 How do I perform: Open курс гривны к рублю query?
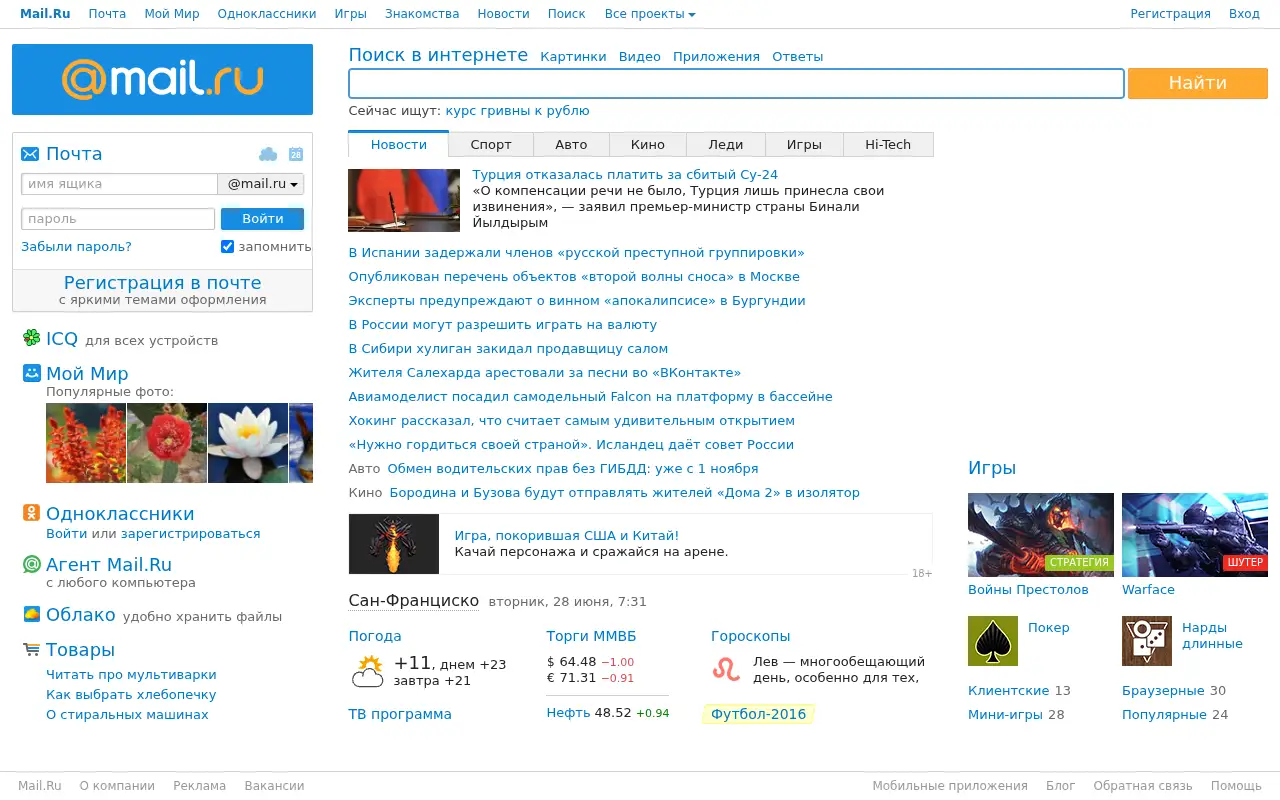(x=517, y=111)
